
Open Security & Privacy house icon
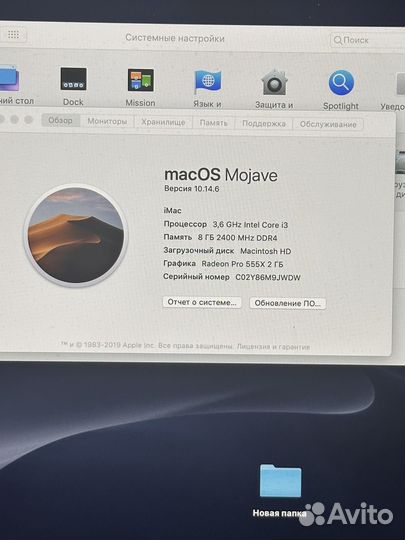point(274,82)
